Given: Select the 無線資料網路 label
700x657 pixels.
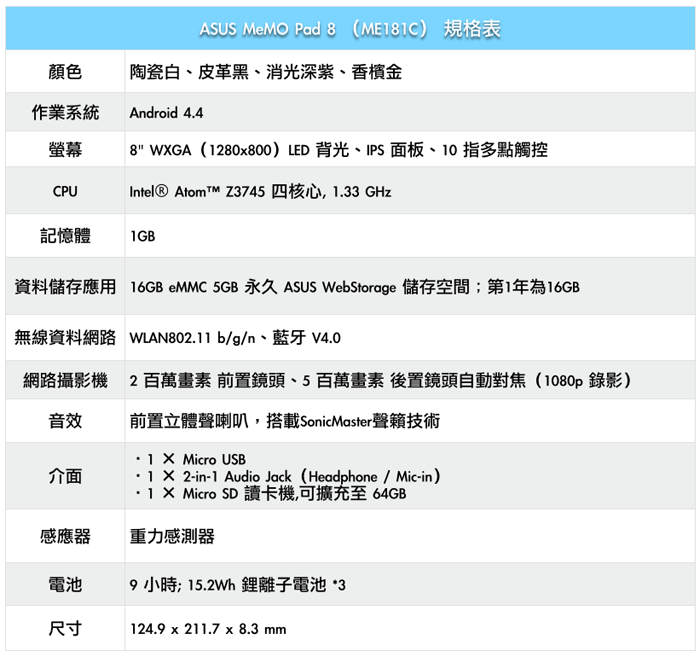Looking at the screenshot, I should [x=65, y=337].
